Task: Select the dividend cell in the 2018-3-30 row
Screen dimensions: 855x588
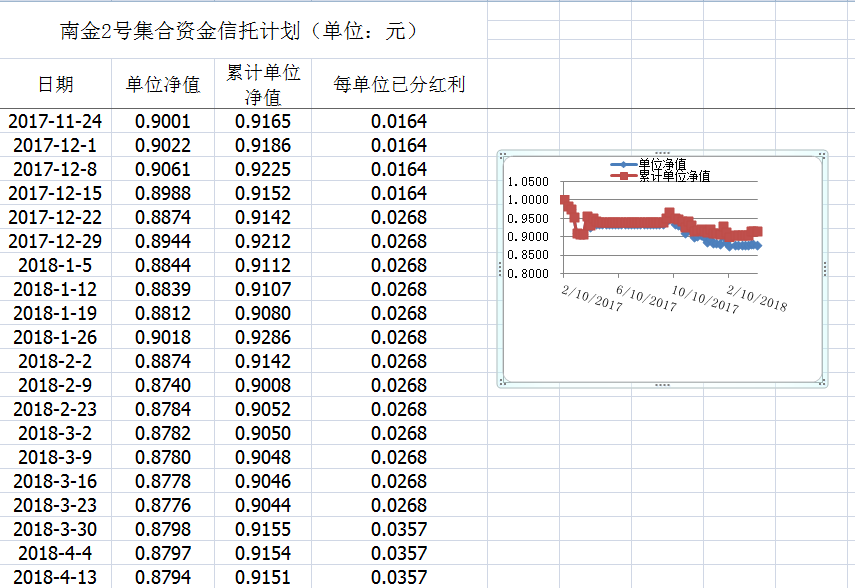Action: coord(399,529)
